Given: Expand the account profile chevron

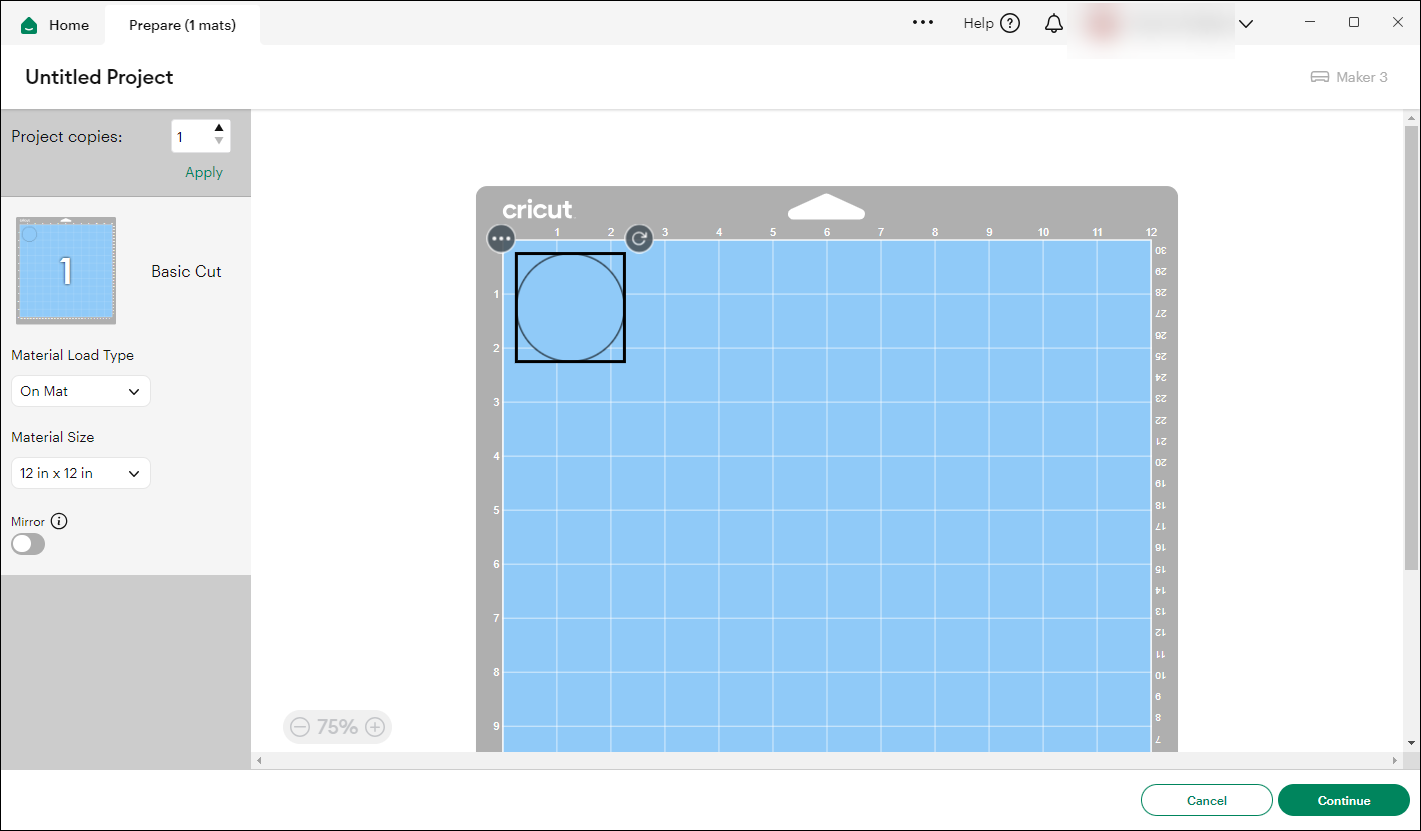Looking at the screenshot, I should tap(1246, 24).
